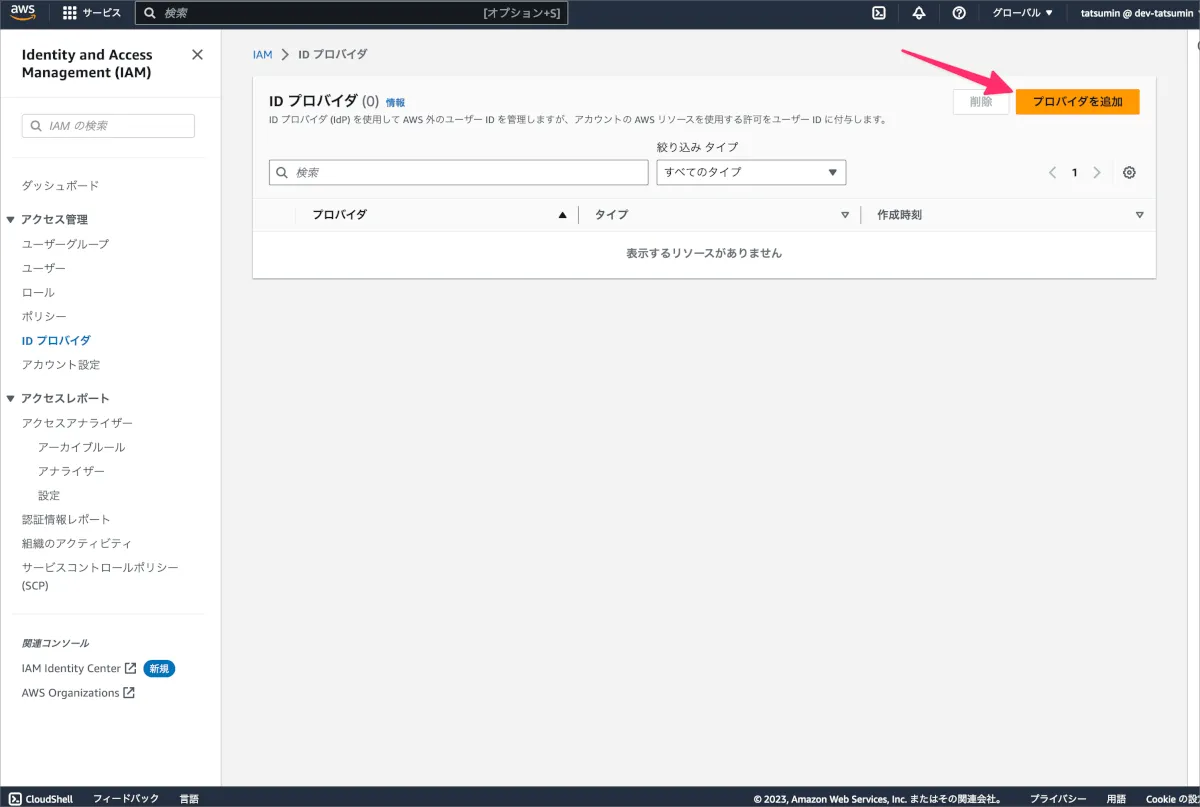Open AWS Organizations external link
The width and height of the screenshot is (1200, 807).
[x=78, y=692]
